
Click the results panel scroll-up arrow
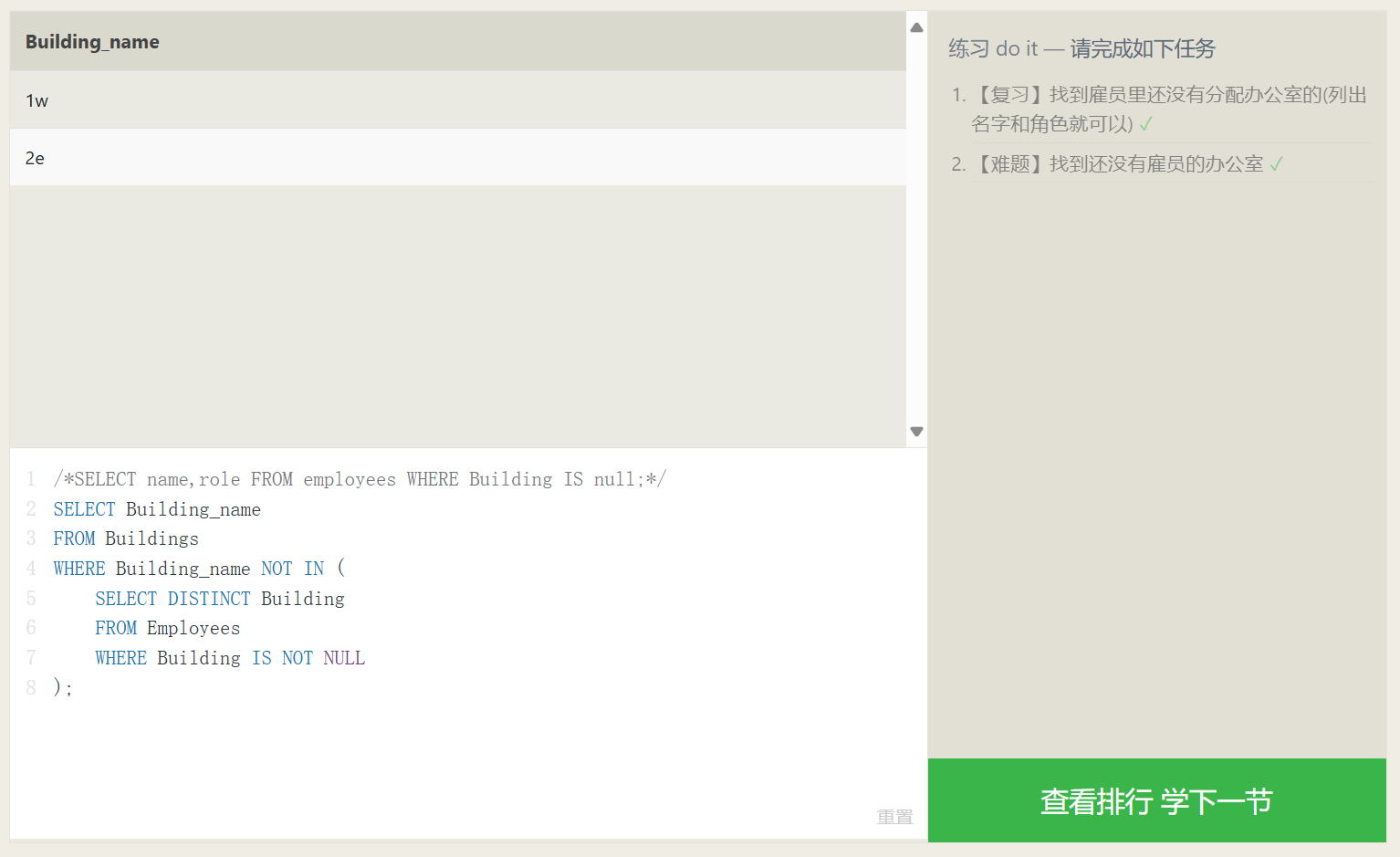[x=916, y=27]
